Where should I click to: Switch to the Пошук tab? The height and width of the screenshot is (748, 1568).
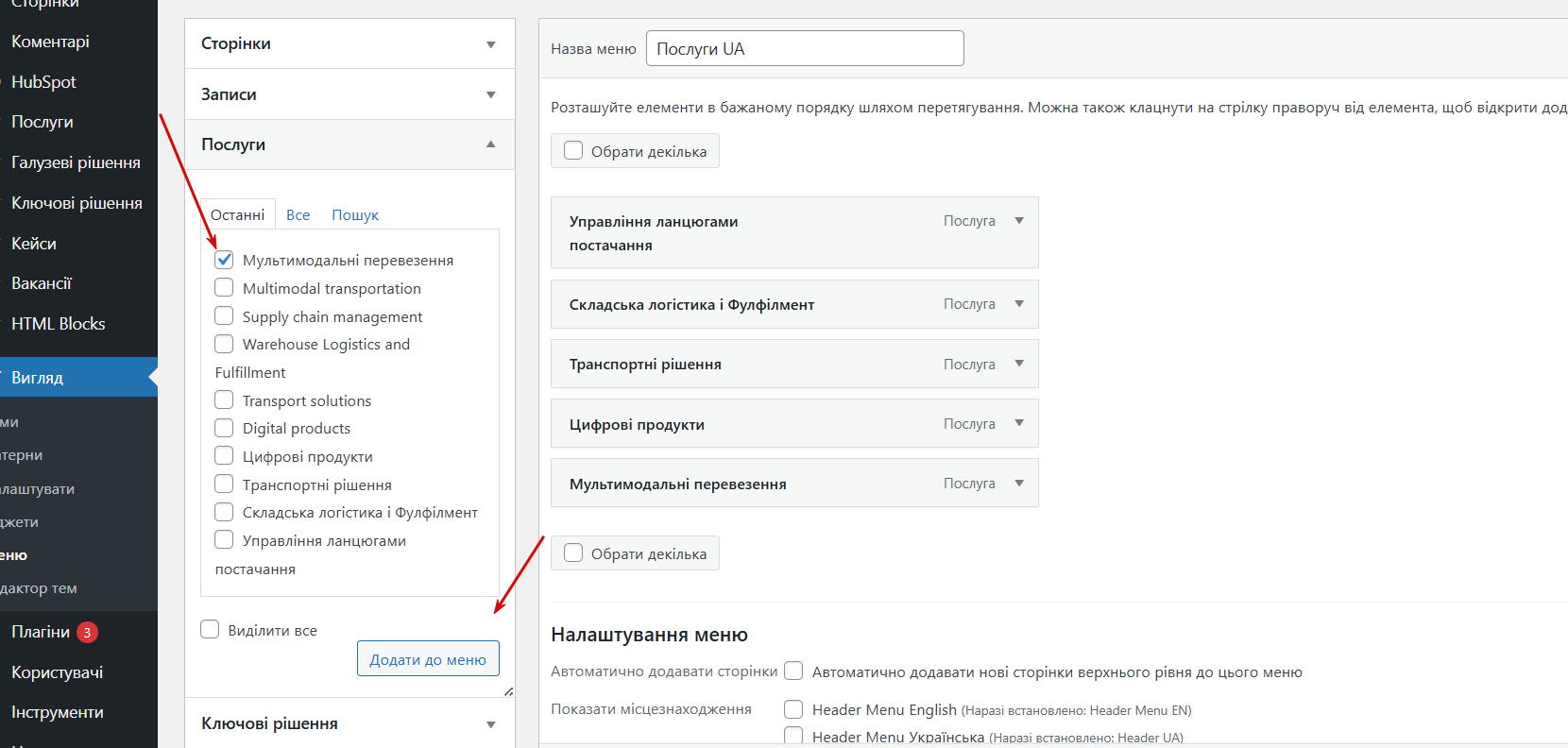(354, 215)
